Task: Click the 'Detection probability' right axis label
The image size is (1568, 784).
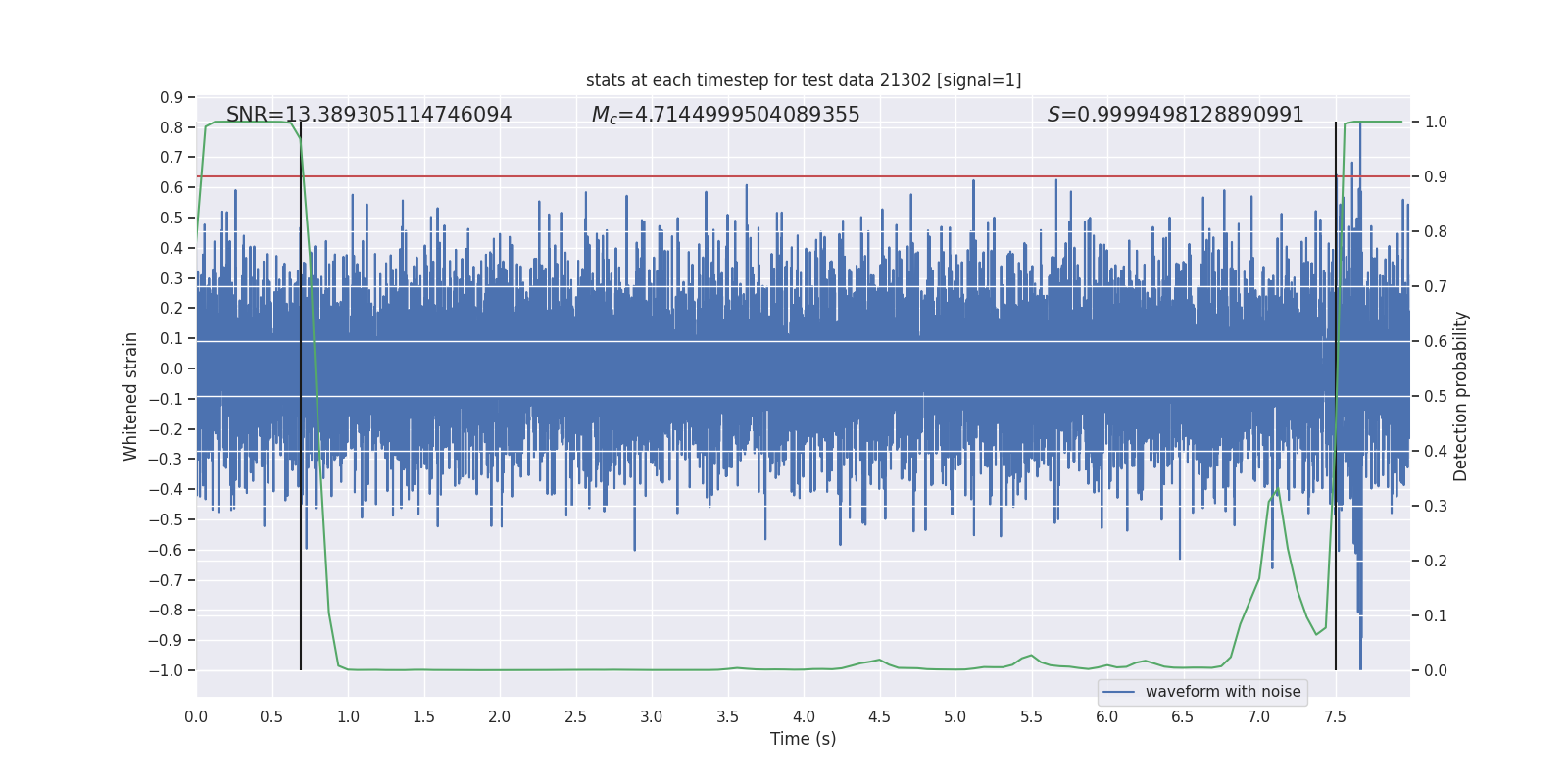Action: coord(1461,396)
